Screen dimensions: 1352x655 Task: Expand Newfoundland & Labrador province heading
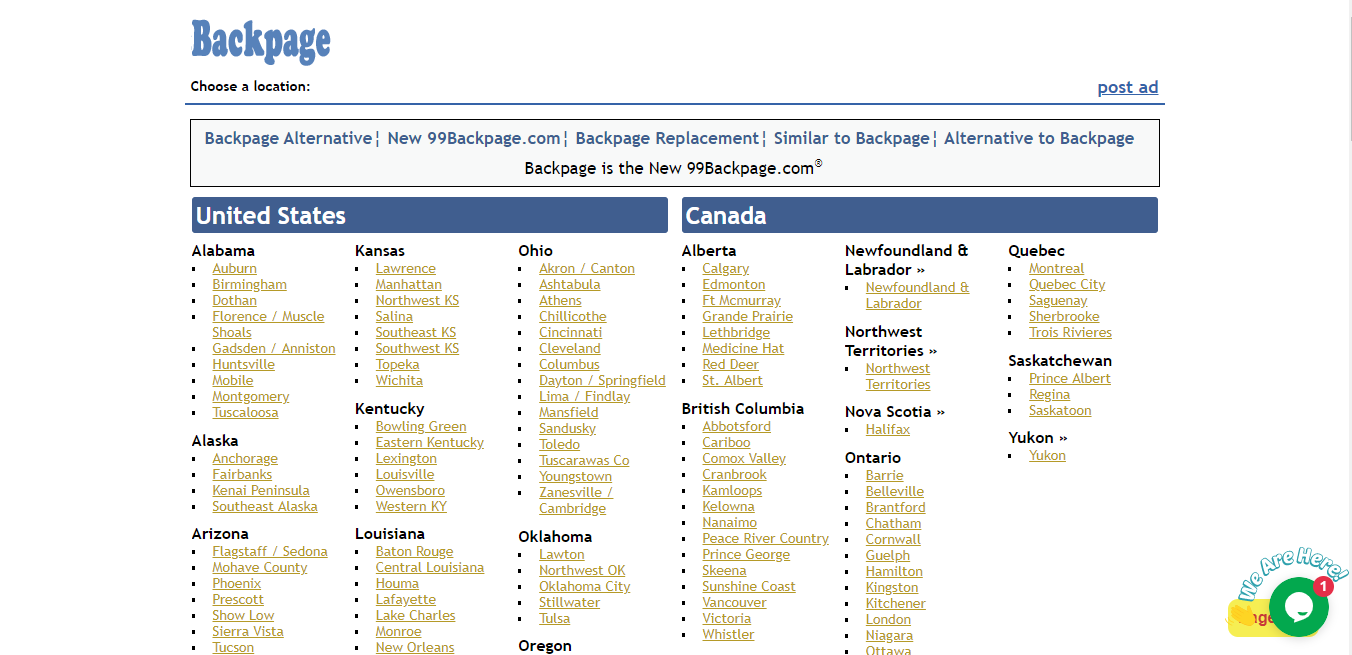tap(906, 260)
